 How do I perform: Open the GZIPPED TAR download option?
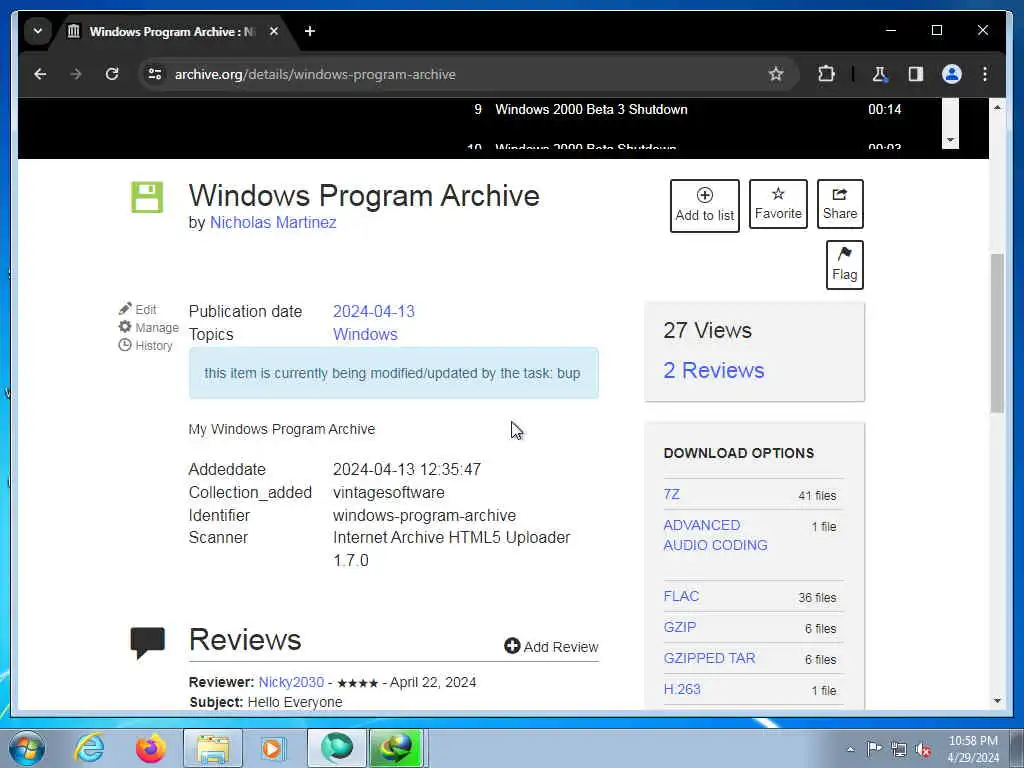tap(709, 658)
